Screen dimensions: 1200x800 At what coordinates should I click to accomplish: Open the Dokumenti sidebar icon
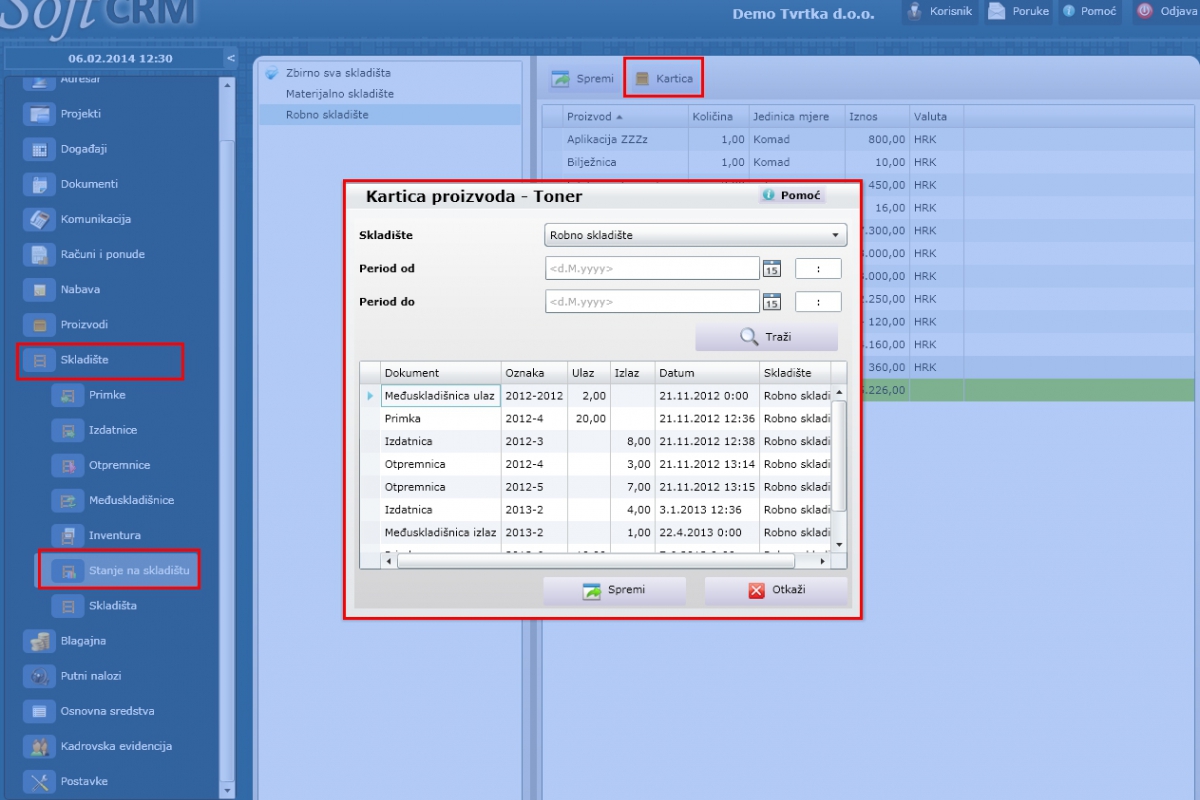coord(40,184)
